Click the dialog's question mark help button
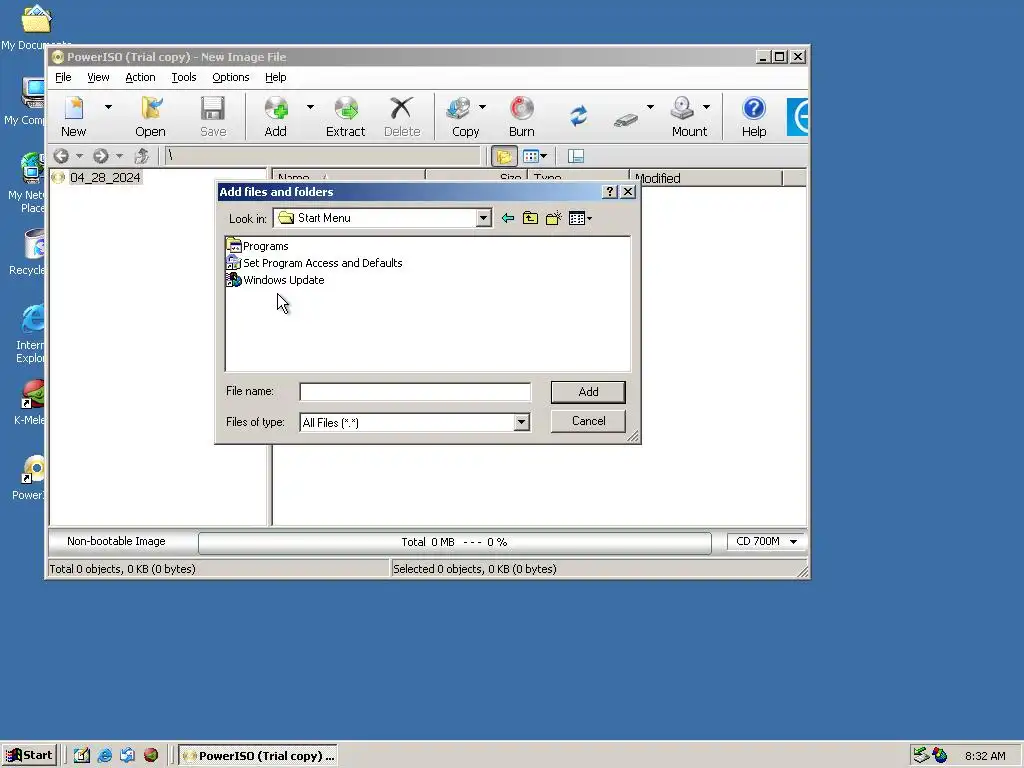The image size is (1024, 768). click(x=609, y=191)
